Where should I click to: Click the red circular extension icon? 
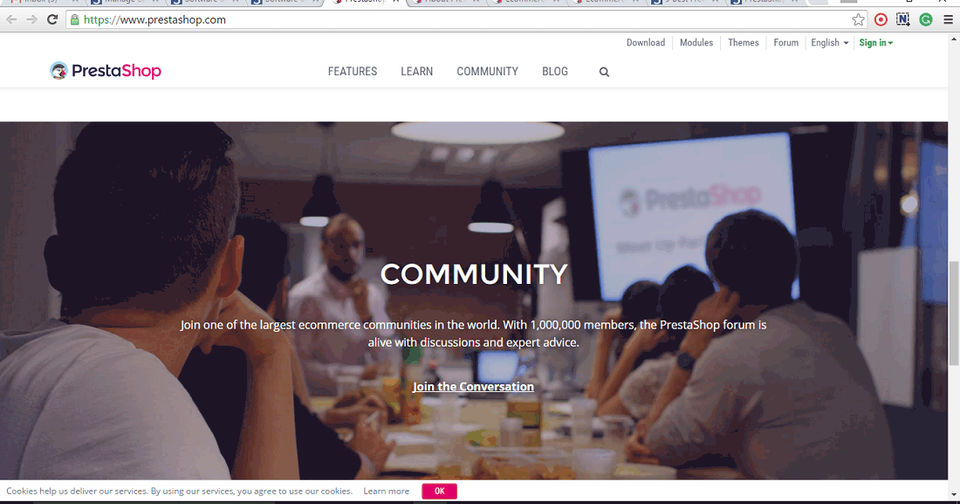(x=880, y=20)
